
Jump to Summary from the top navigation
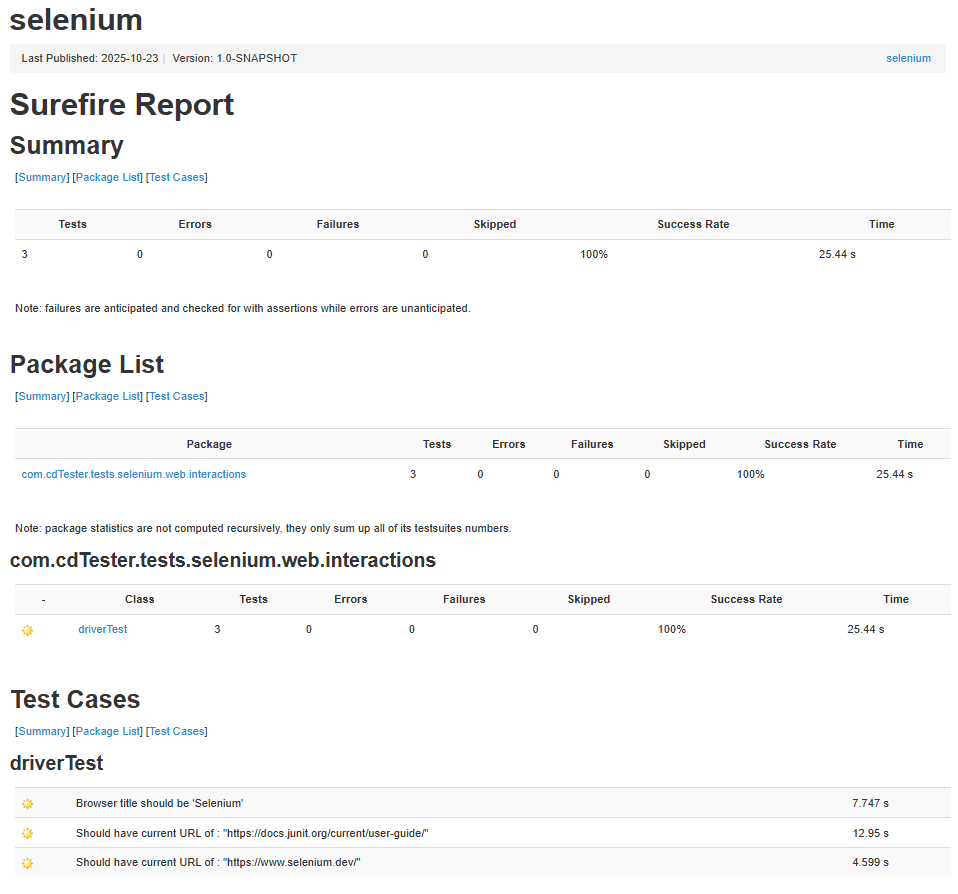pos(42,177)
